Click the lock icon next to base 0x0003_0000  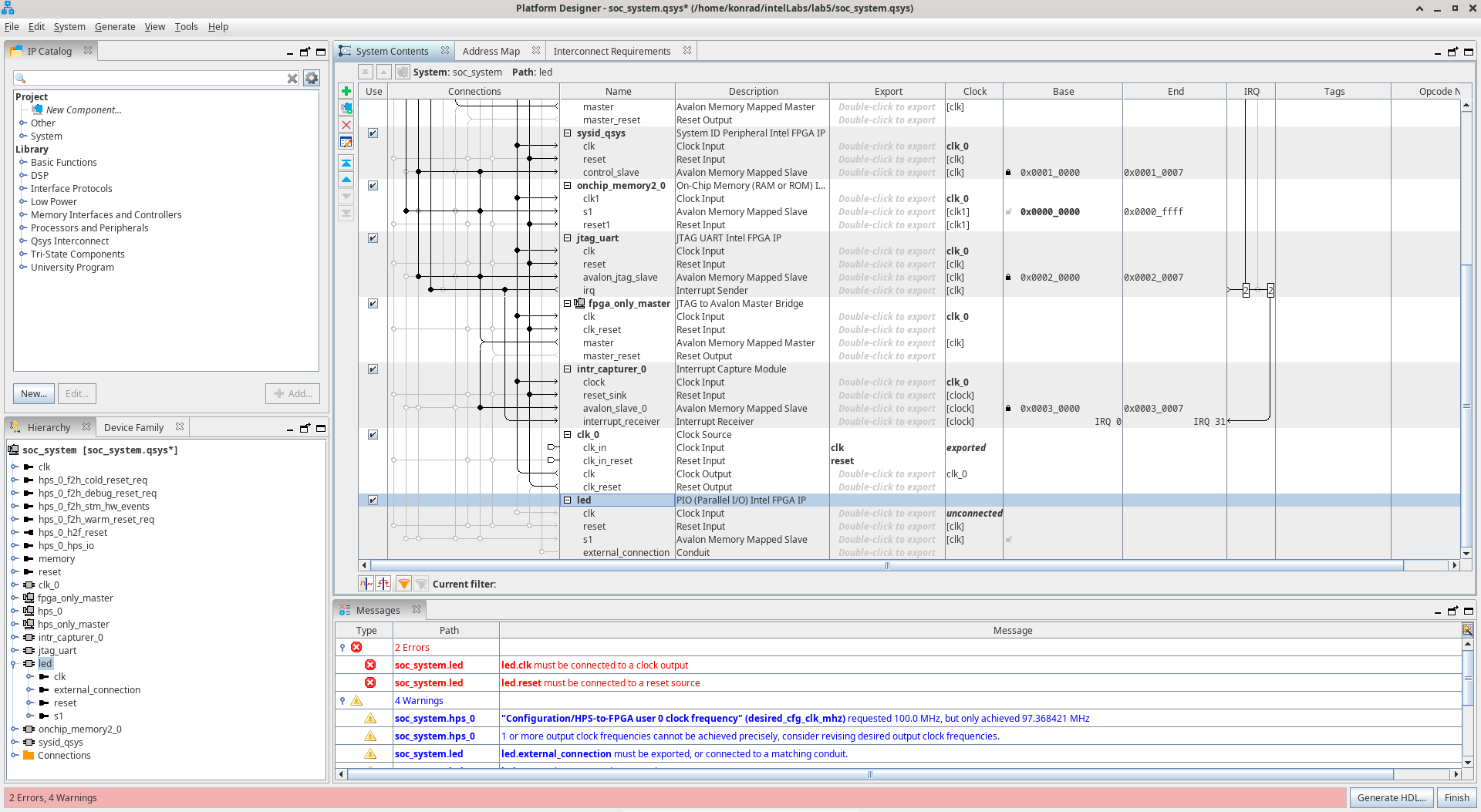(x=1008, y=409)
